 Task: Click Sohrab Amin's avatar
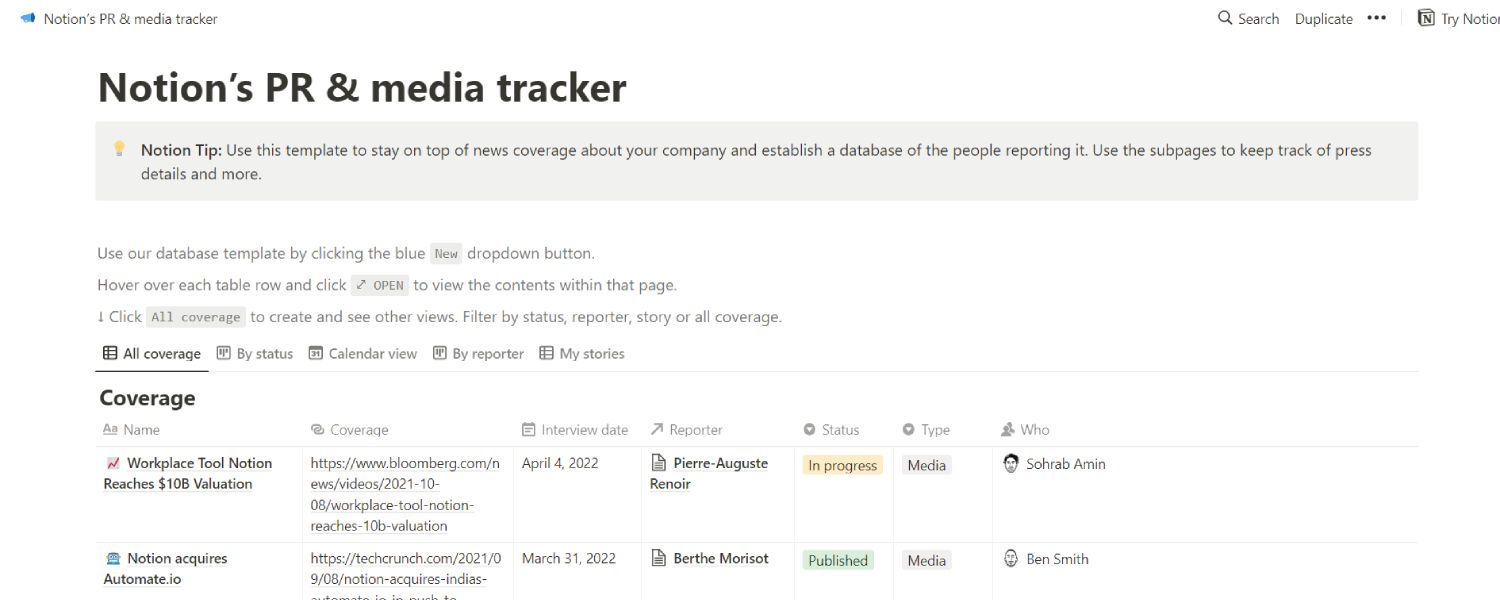point(1011,463)
